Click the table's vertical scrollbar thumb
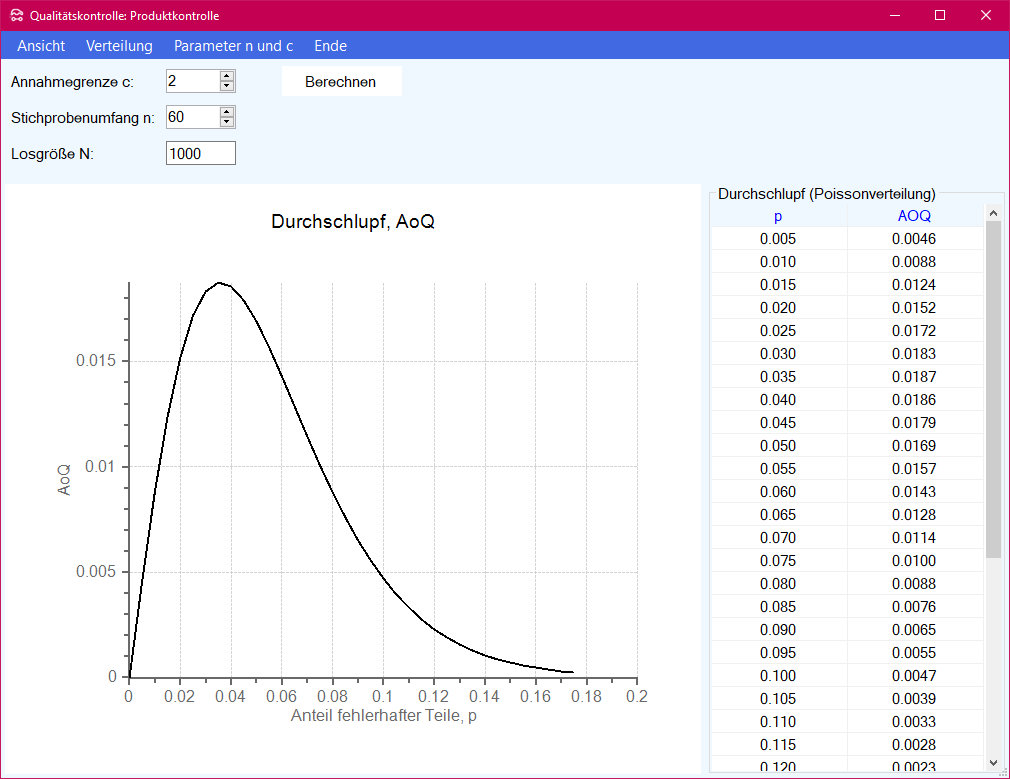The width and height of the screenshot is (1010, 779). (993, 388)
